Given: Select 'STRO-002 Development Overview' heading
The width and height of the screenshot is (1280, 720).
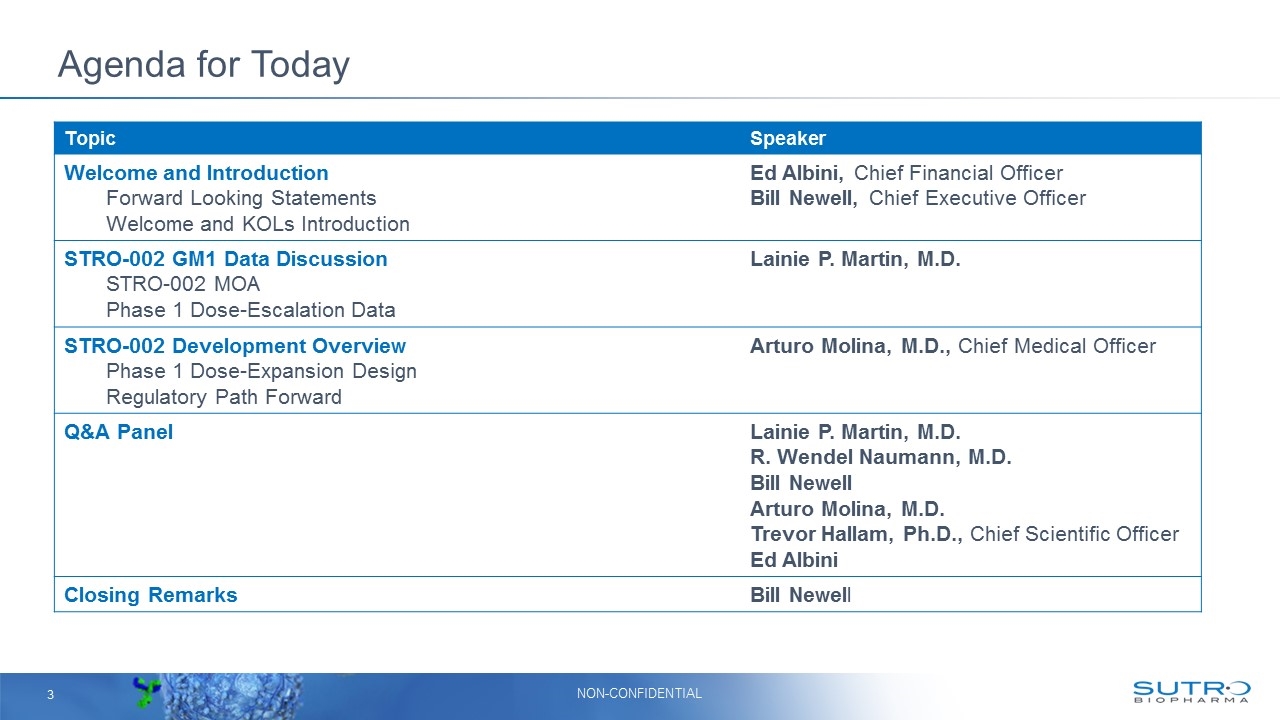Looking at the screenshot, I should click(x=235, y=345).
